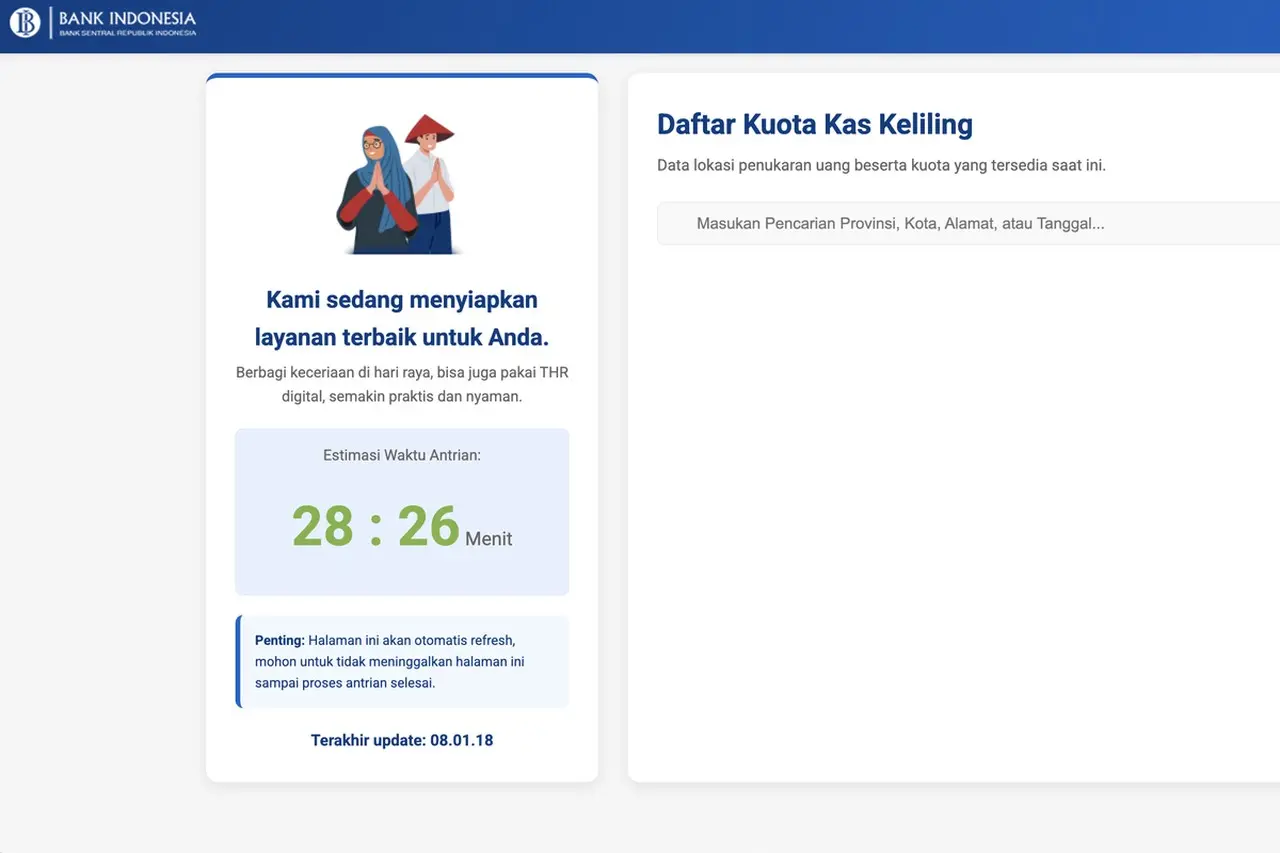Screen dimensions: 1280x853
Task: Select the Penting notice panel
Action: click(402, 661)
